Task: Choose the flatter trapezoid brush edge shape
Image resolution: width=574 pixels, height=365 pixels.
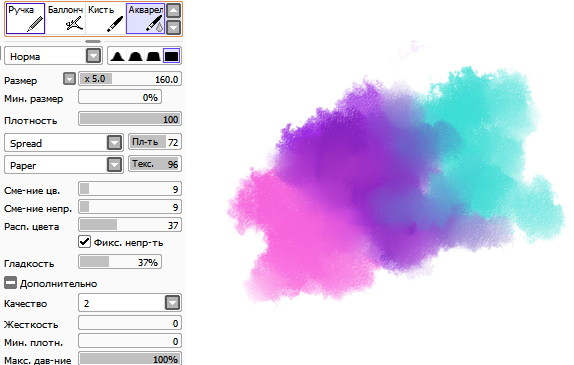Action: click(x=153, y=56)
